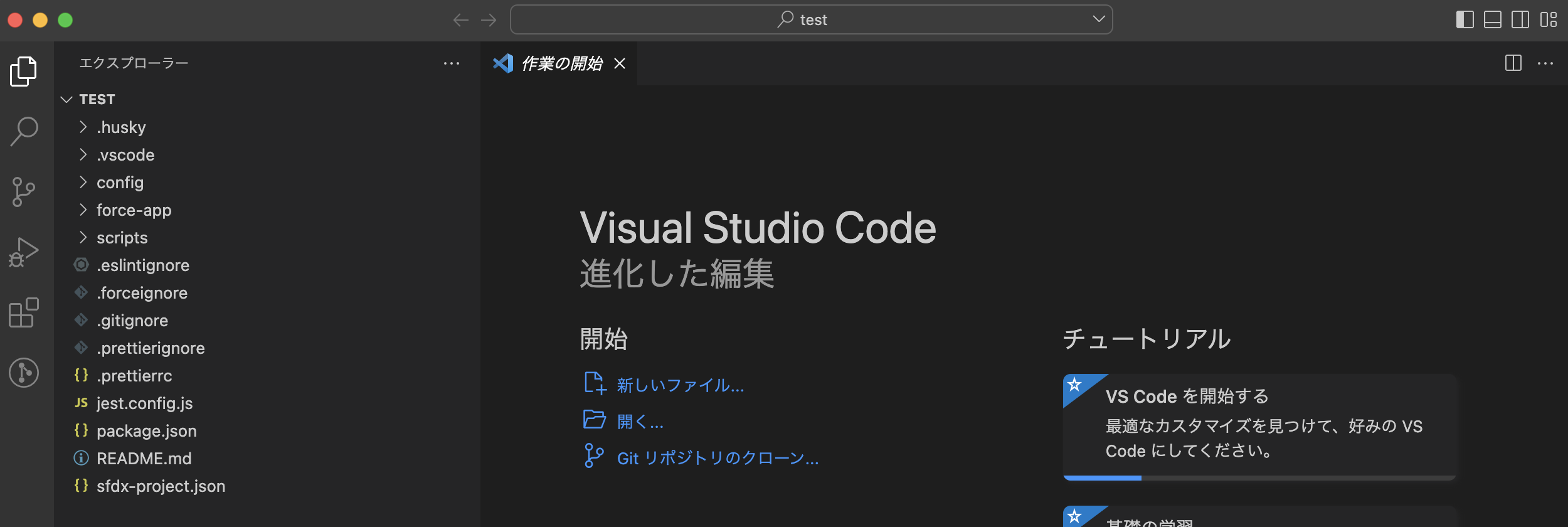Toggle the bottom panel
The width and height of the screenshot is (1568, 527).
[1493, 20]
